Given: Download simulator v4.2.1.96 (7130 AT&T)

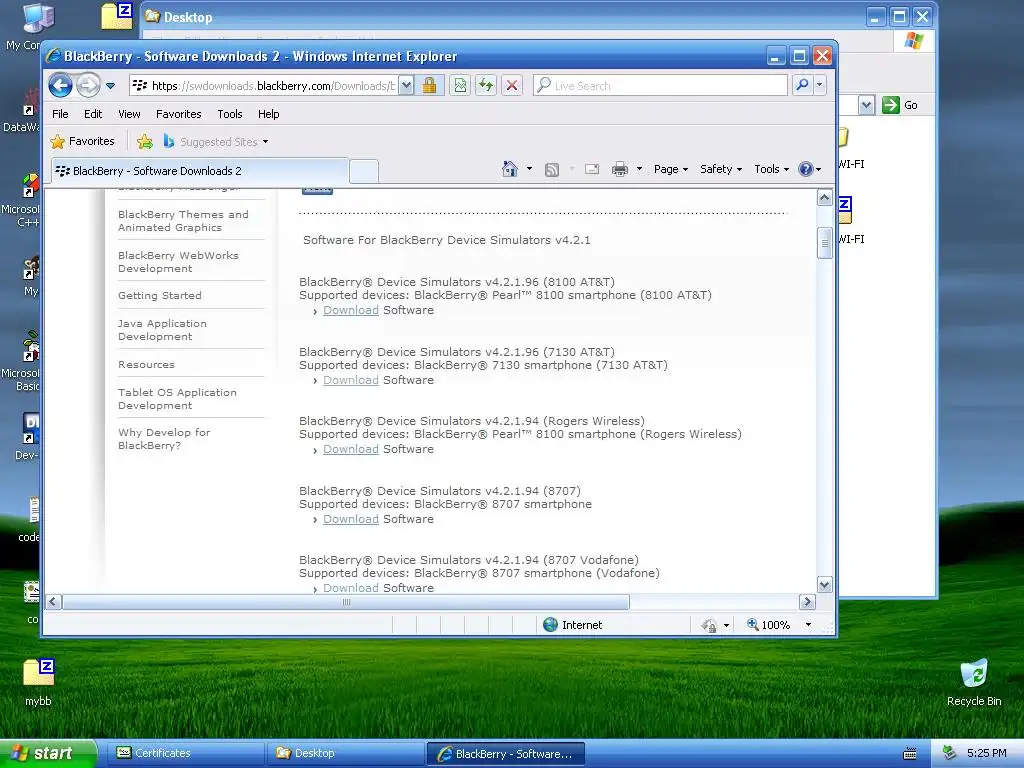Looking at the screenshot, I should [x=351, y=380].
